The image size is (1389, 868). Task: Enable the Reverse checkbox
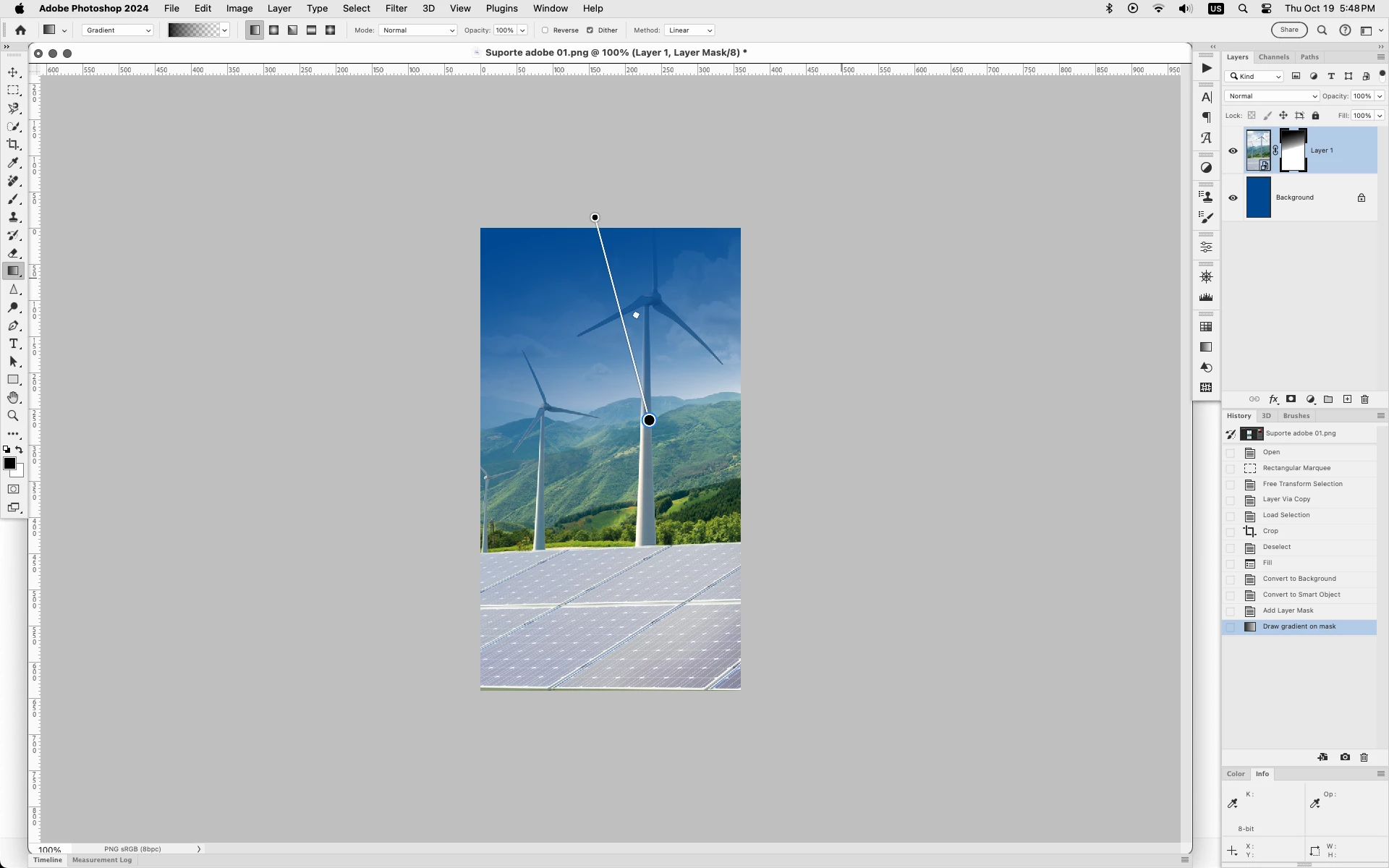(x=545, y=30)
